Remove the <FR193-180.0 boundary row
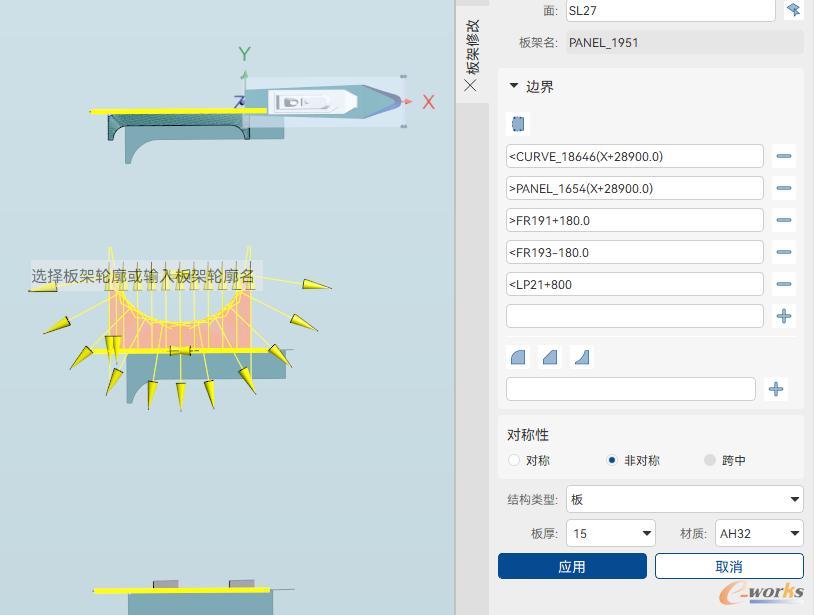814x615 pixels. click(x=783, y=252)
